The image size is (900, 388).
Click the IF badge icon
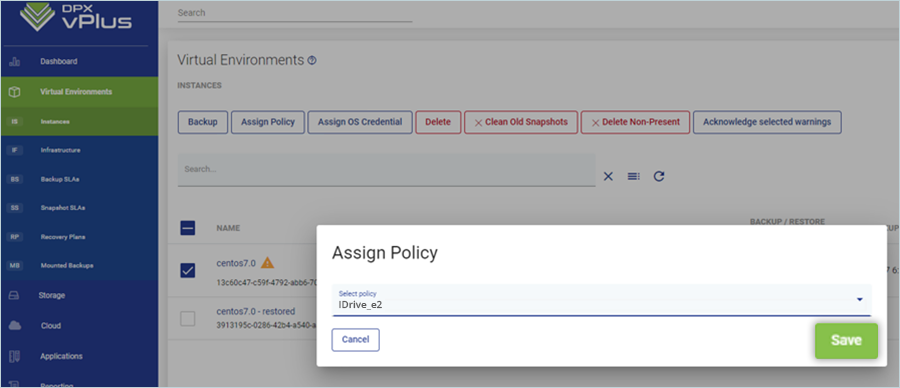[15, 150]
